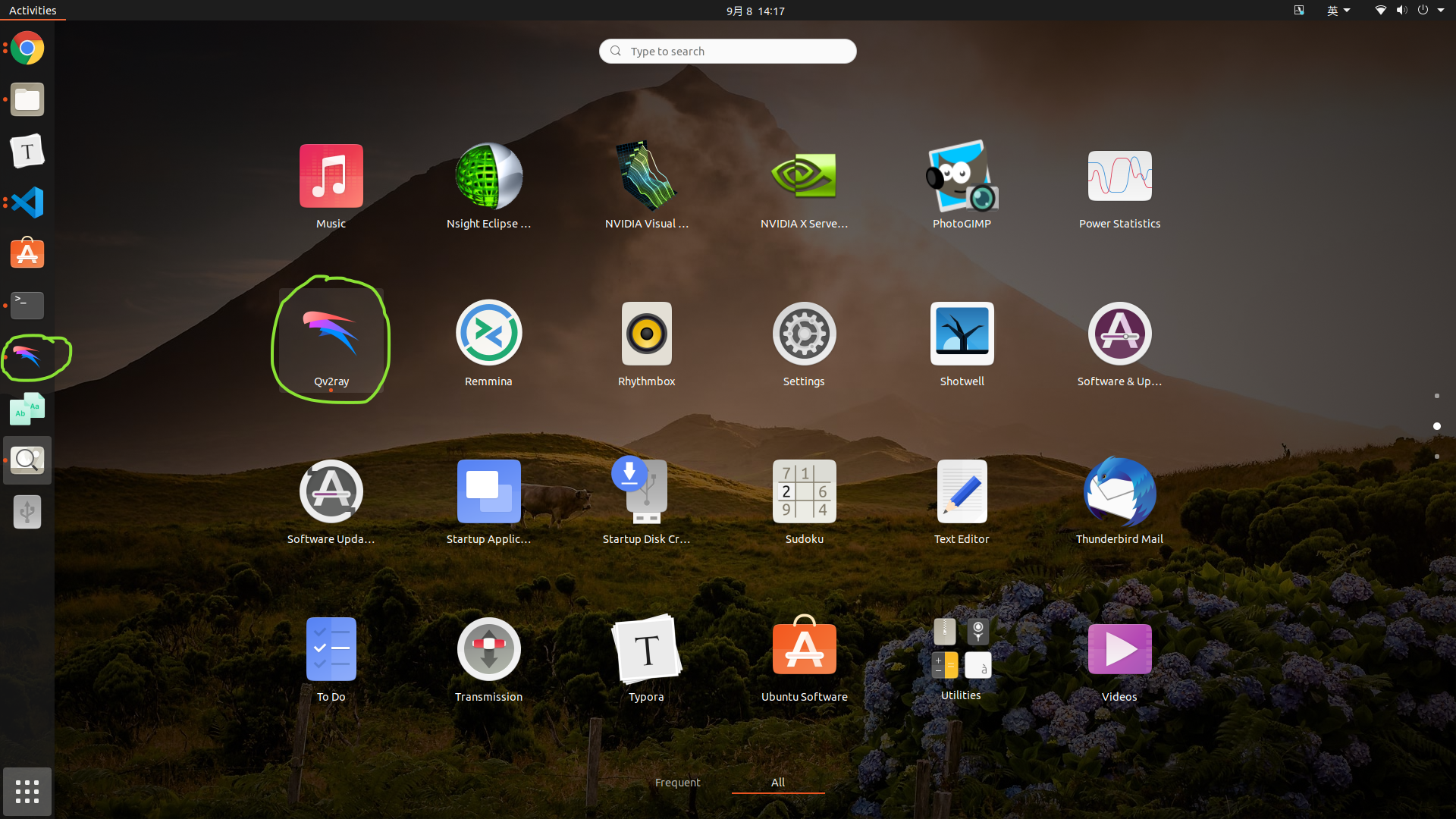Open NVIDIA X Server Settings app
1456x819 pixels.
click(x=804, y=176)
